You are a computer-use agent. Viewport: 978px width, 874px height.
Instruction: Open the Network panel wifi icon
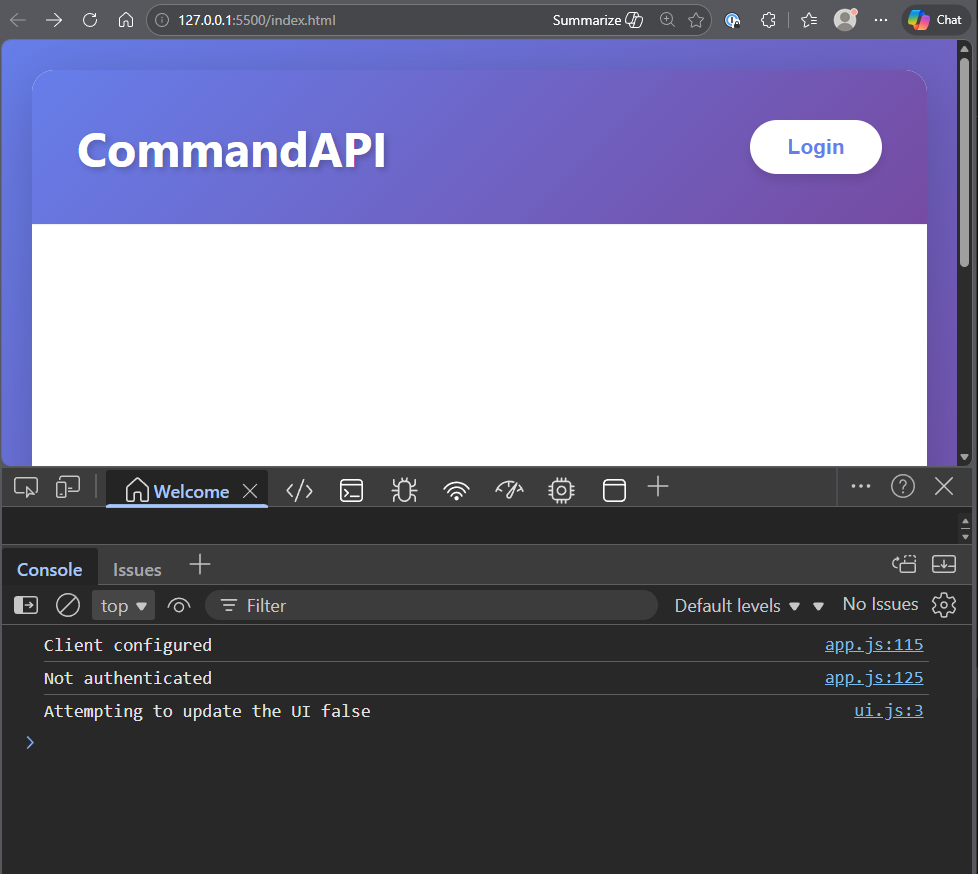[456, 490]
